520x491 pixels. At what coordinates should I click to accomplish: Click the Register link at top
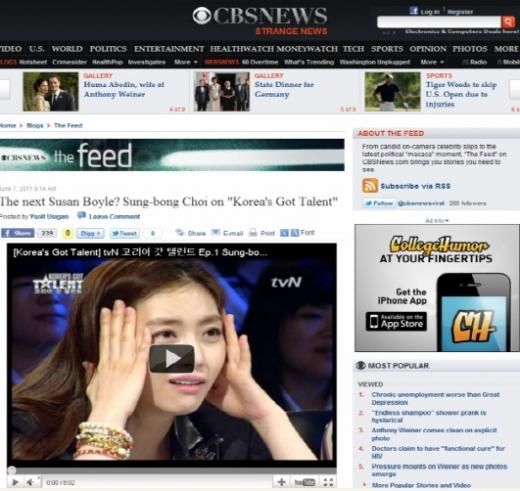point(460,12)
